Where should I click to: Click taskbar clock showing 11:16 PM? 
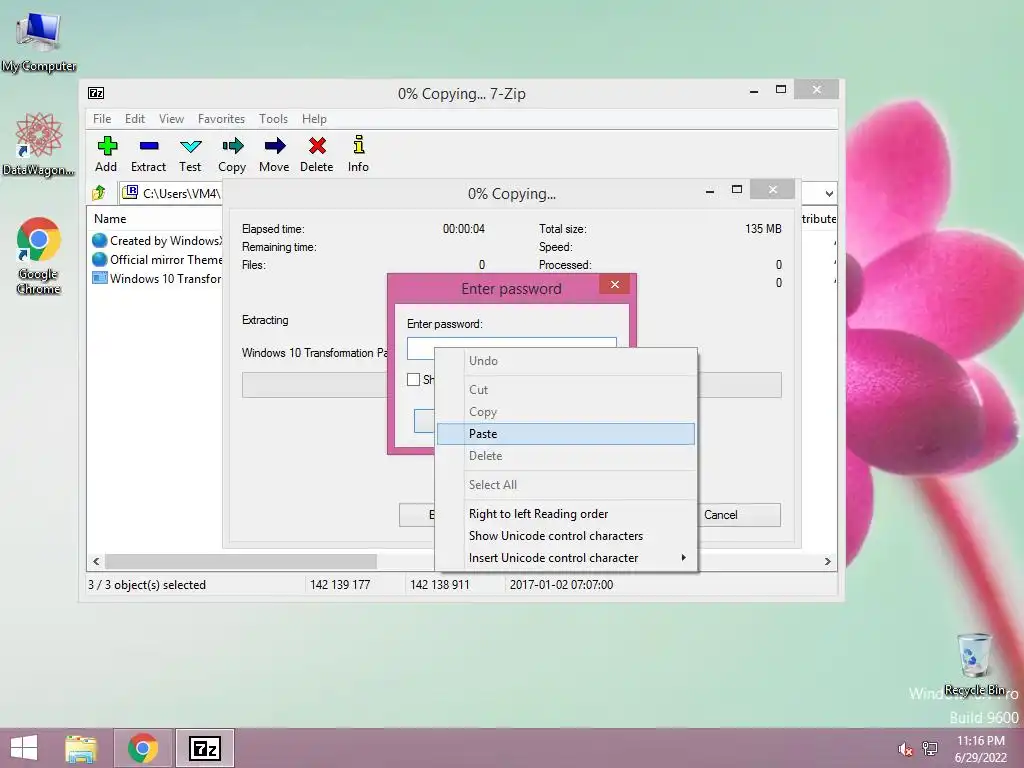tap(981, 749)
